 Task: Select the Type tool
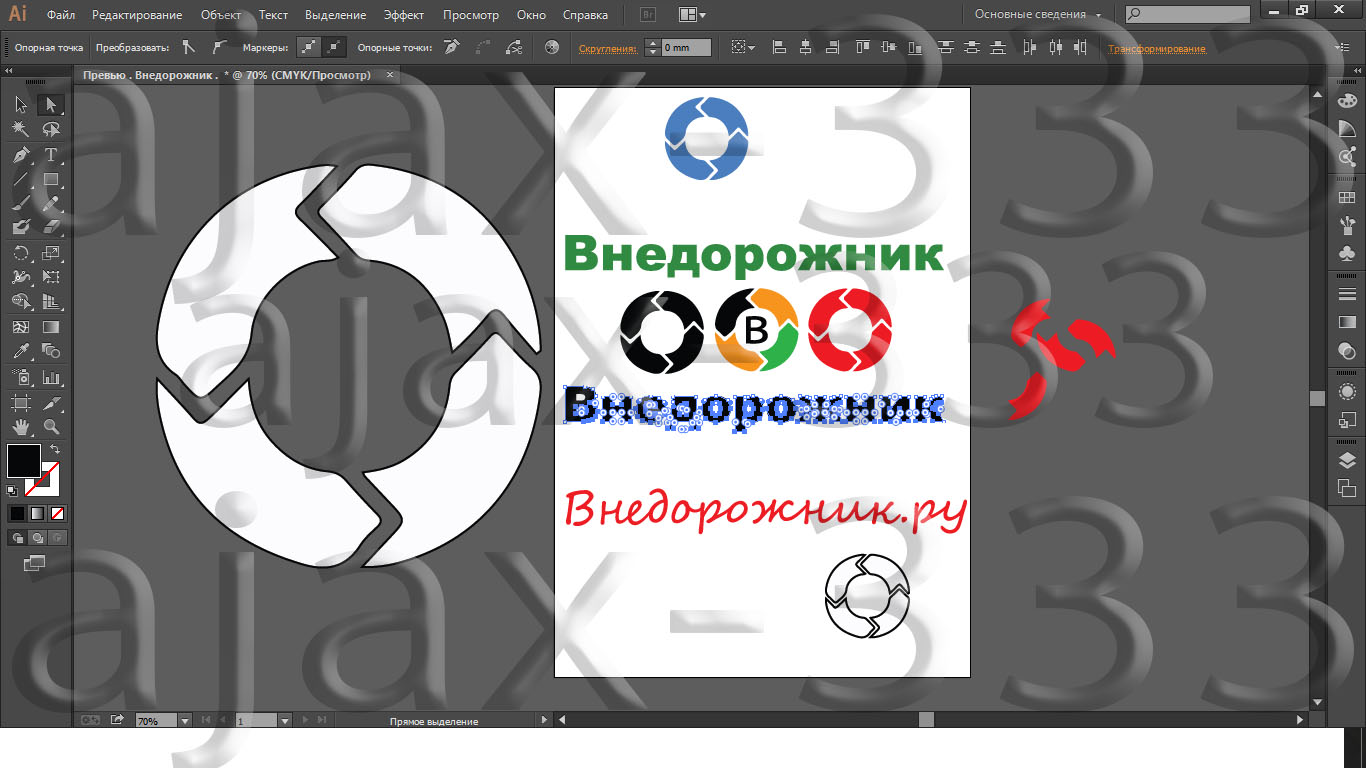pos(51,155)
